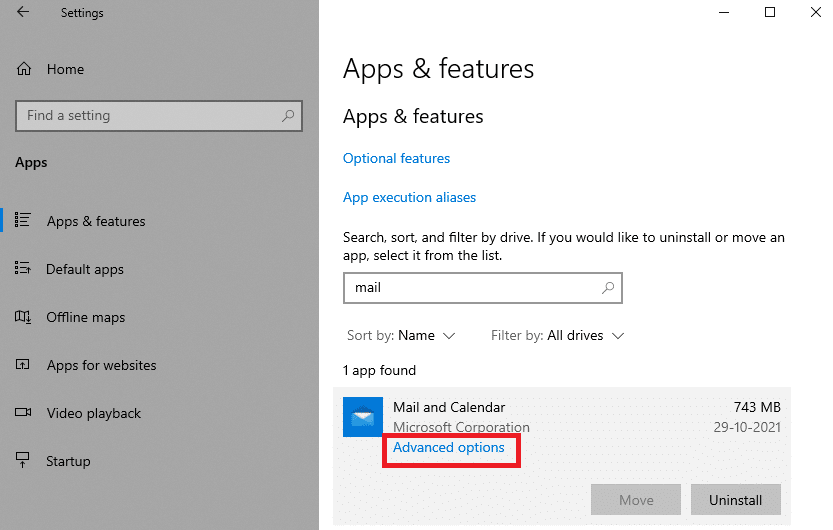Go to Offline maps settings
This screenshot has width=833, height=530.
click(86, 317)
